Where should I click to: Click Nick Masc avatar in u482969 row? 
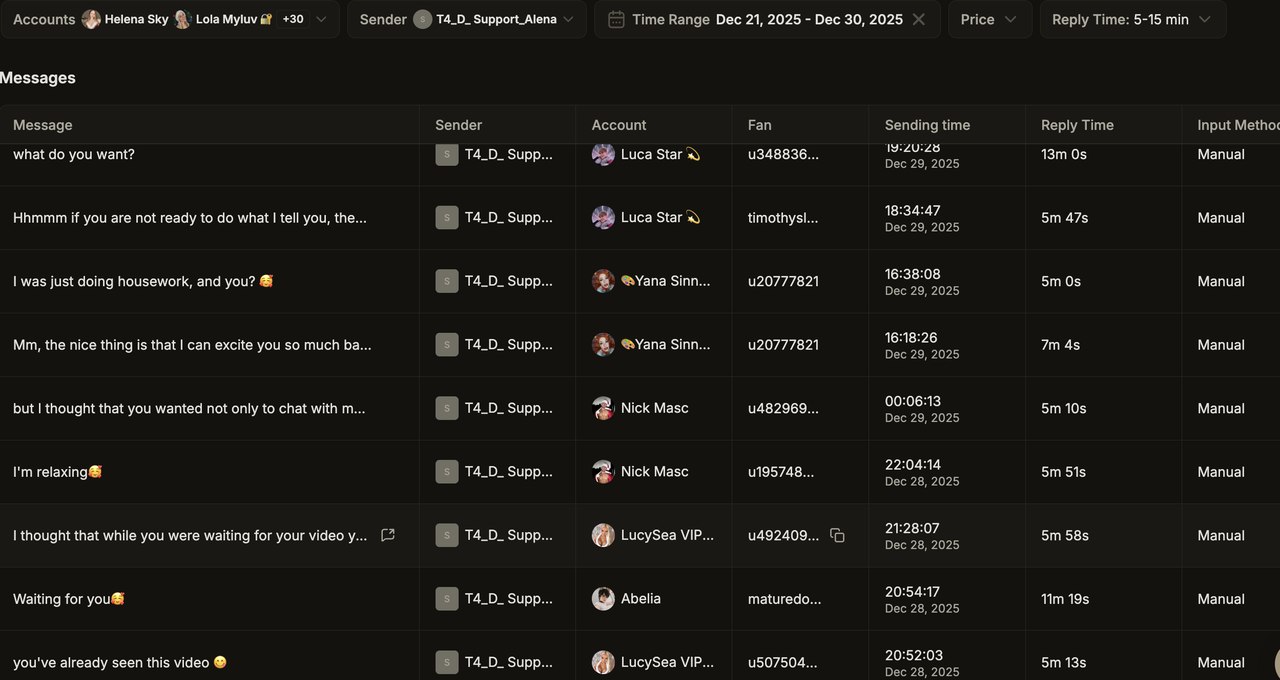click(603, 408)
